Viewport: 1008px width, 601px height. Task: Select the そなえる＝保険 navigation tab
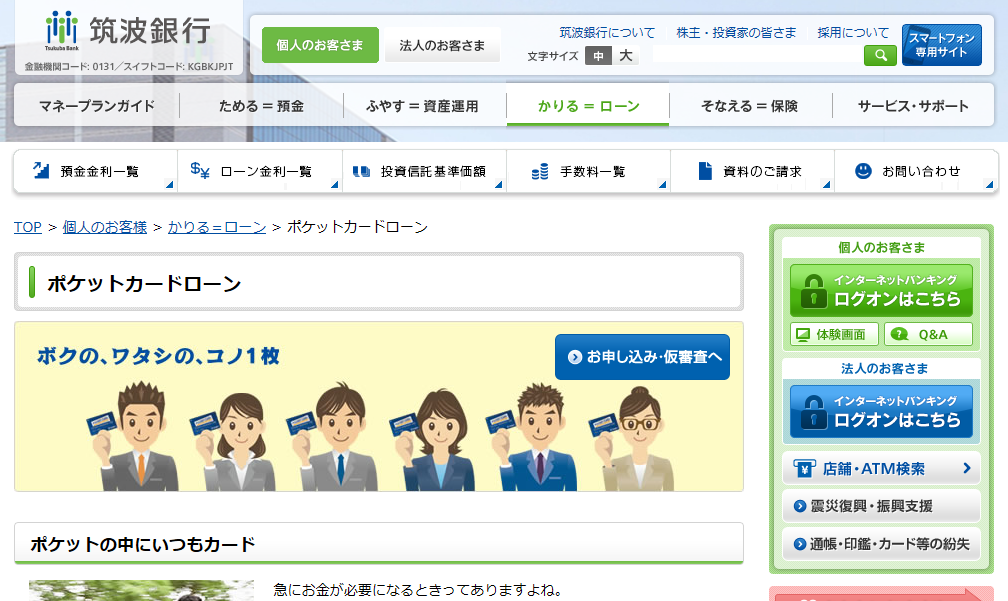[x=749, y=106]
